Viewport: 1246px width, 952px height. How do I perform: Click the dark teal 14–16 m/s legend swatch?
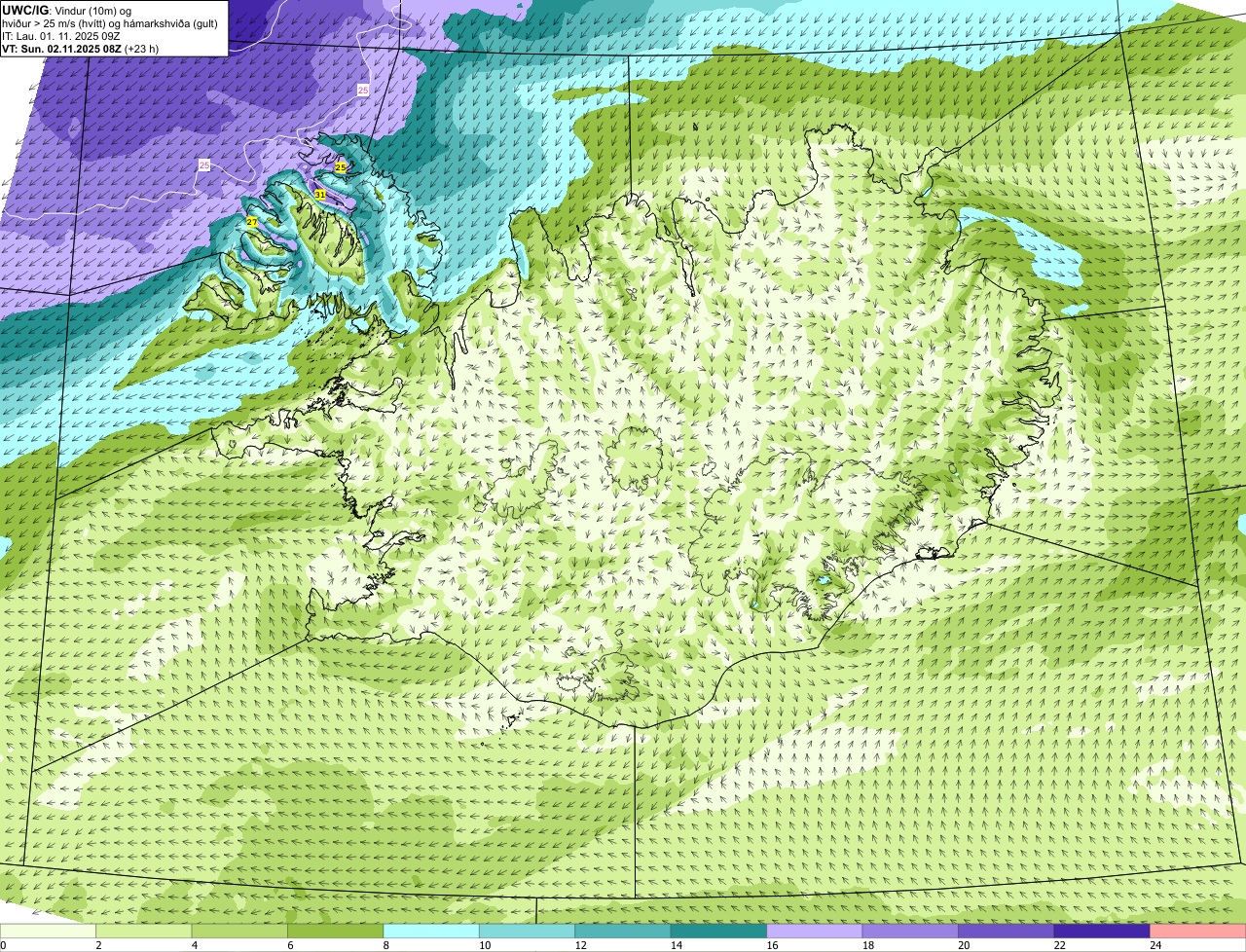tap(719, 932)
